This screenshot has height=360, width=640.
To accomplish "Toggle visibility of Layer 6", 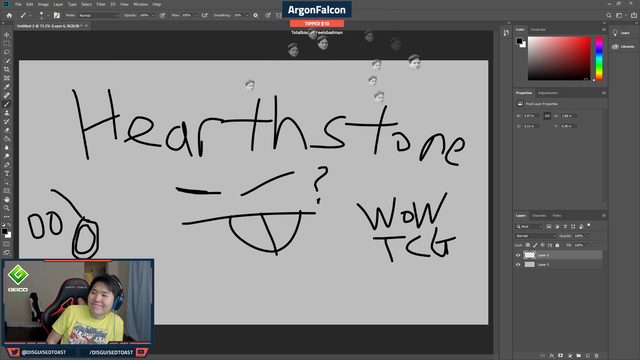I will [x=518, y=255].
